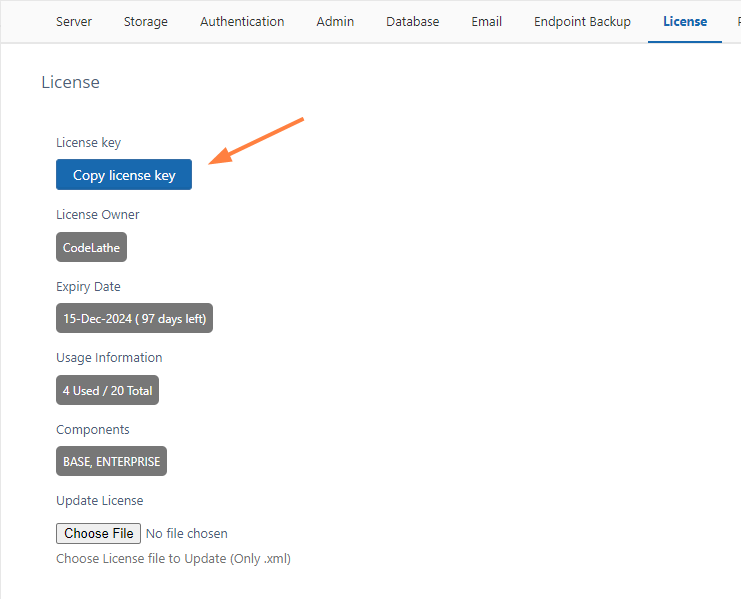
Task: Click the 'BASE, ENTERPRISE' components badge
Action: (x=111, y=462)
